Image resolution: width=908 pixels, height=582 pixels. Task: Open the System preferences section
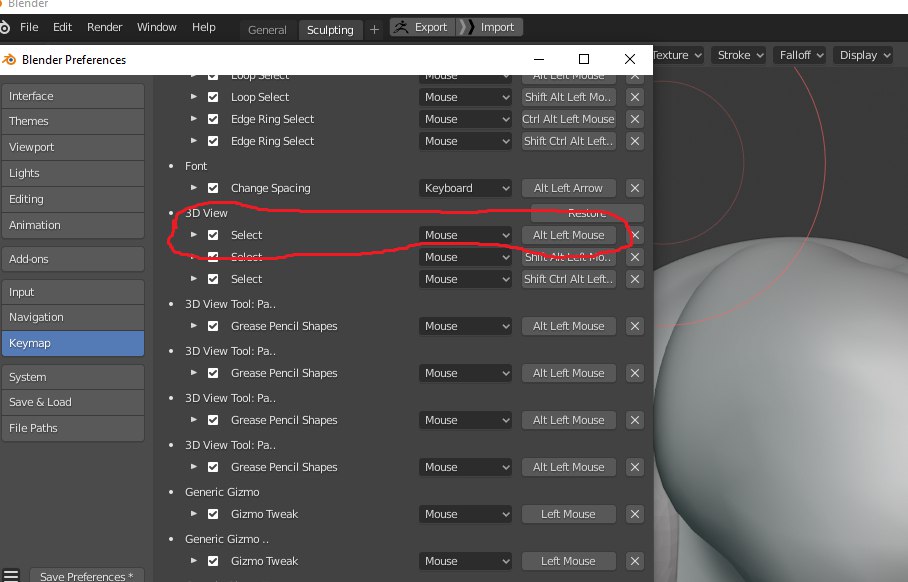73,377
